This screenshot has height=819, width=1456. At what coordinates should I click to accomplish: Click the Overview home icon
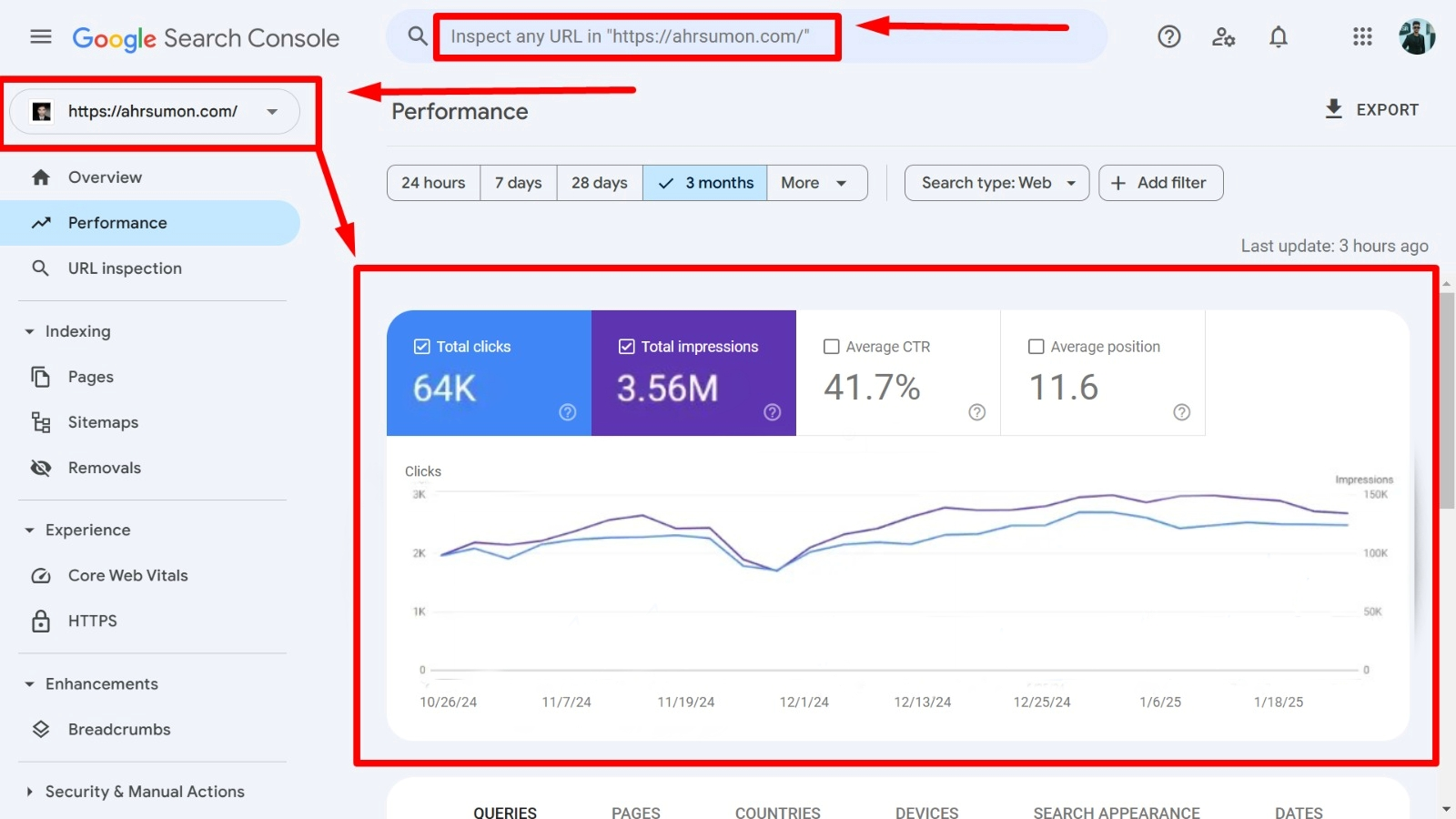pyautogui.click(x=41, y=177)
